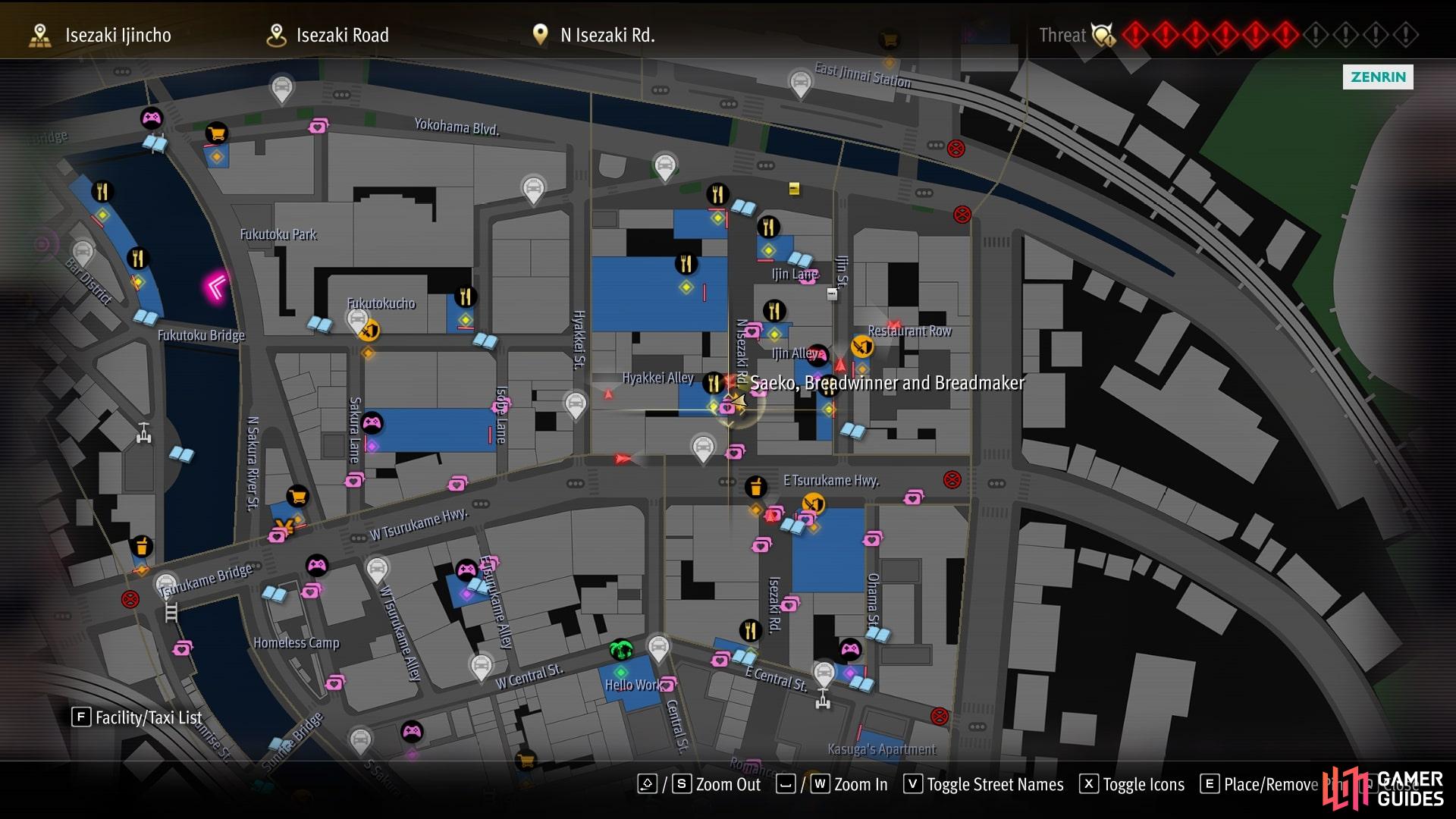This screenshot has height=819, width=1456.
Task: Select the orange substory icon on E Tsurukame Hwy.
Action: point(813,504)
